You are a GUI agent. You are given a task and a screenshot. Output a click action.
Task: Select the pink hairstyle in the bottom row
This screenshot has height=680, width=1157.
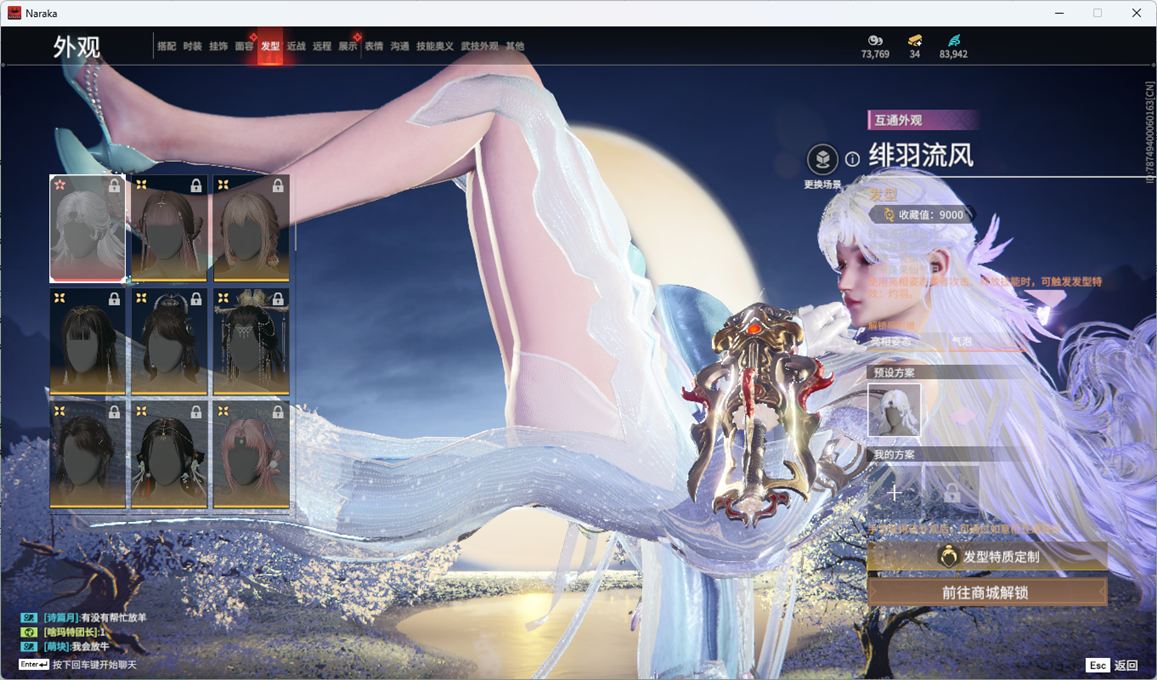pos(251,454)
